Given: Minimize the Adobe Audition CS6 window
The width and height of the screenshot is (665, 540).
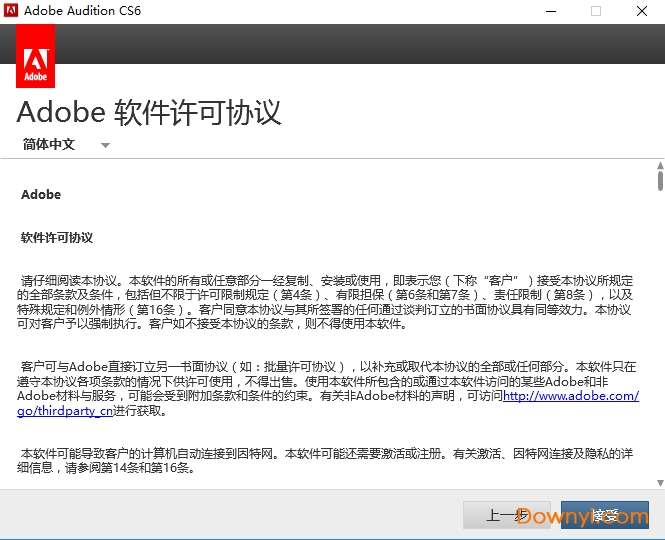Looking at the screenshot, I should coord(551,11).
